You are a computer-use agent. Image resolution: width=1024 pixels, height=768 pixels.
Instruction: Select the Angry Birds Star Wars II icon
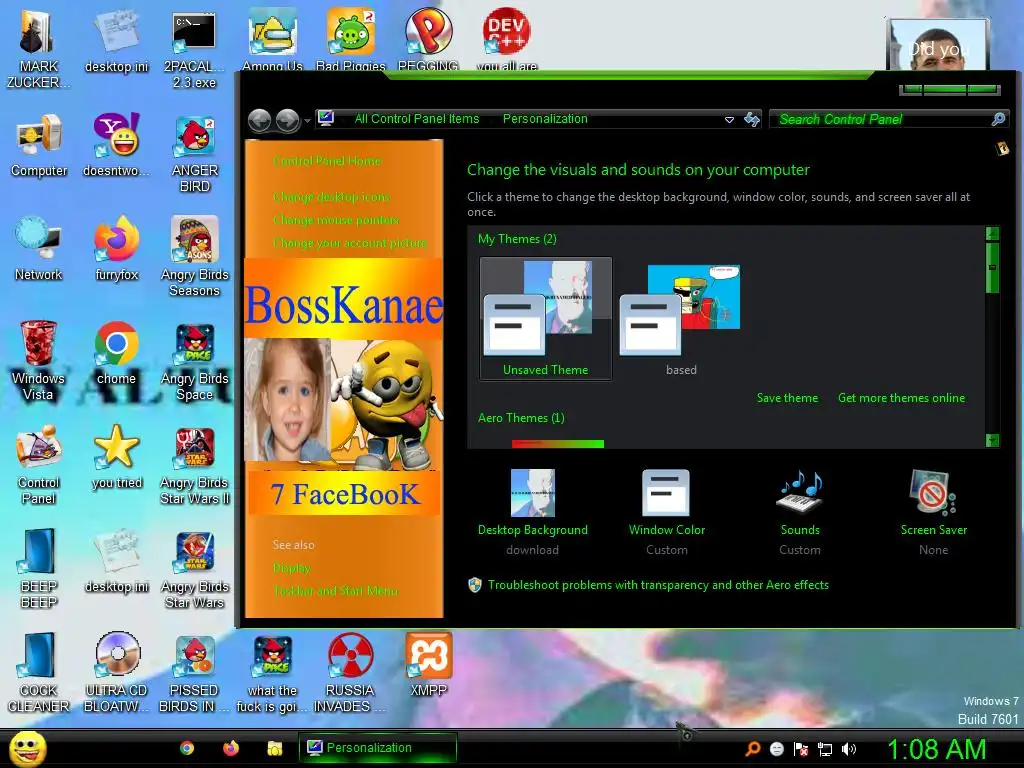(x=195, y=464)
